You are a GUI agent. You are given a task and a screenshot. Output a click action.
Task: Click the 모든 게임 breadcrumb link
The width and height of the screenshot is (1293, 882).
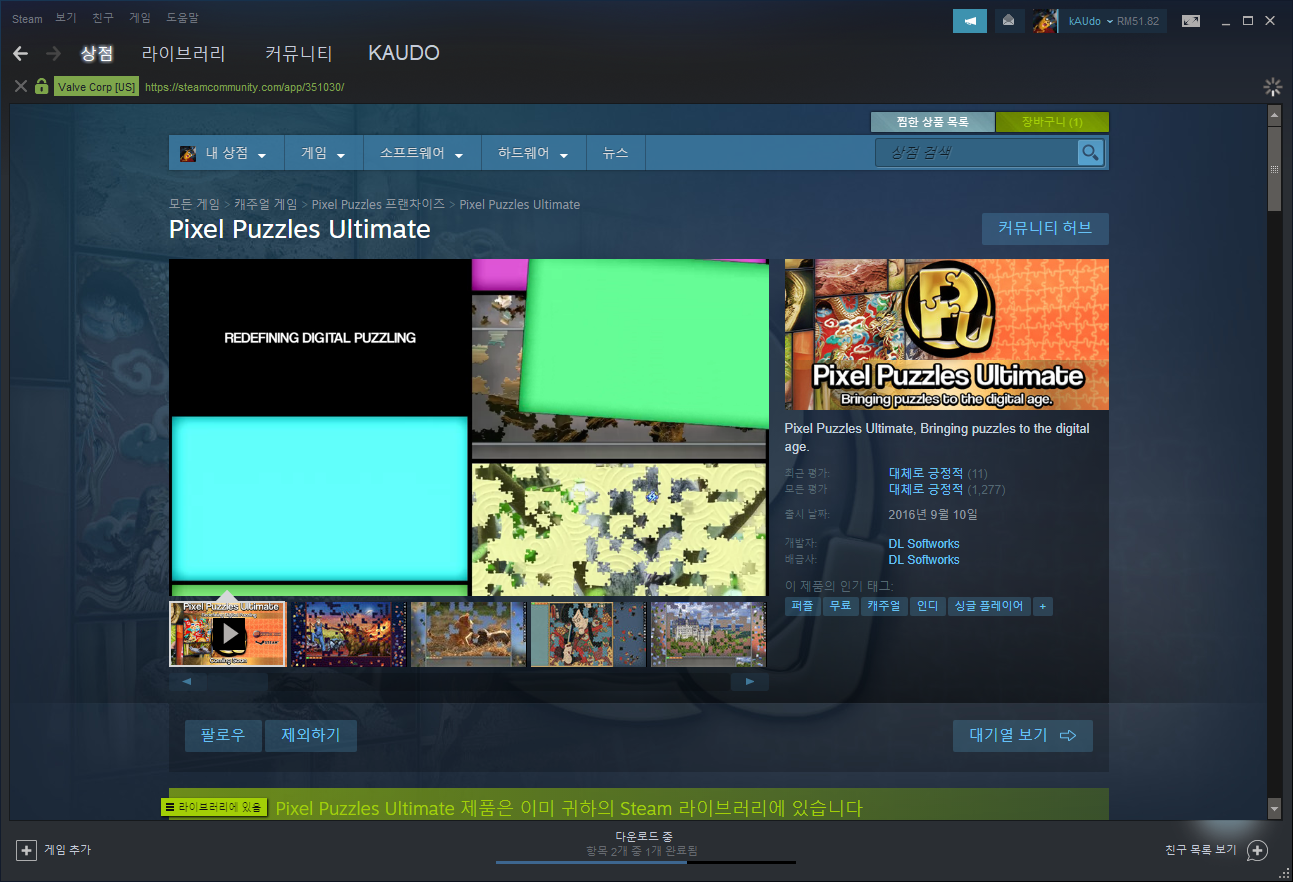pyautogui.click(x=194, y=204)
